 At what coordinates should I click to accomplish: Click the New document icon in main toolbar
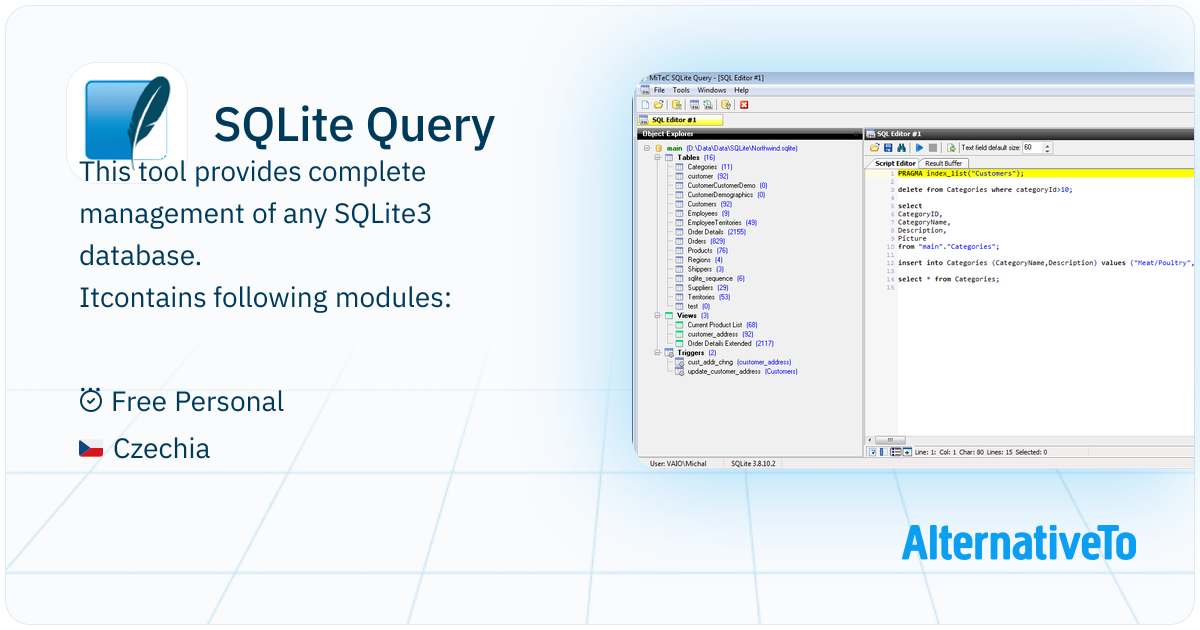[645, 104]
